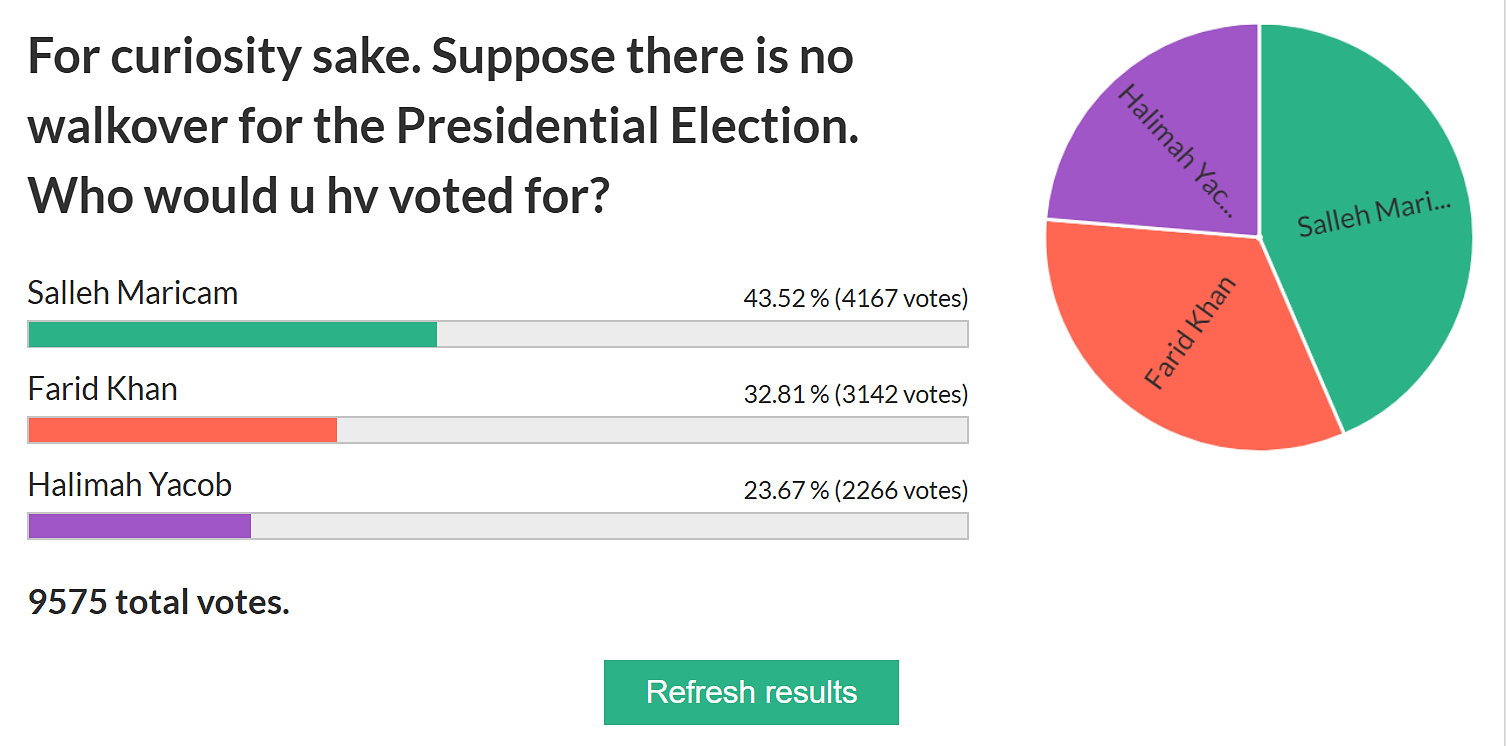Click the 'Farid Khan' label inside pie chart
1506x746 pixels.
tap(1191, 333)
